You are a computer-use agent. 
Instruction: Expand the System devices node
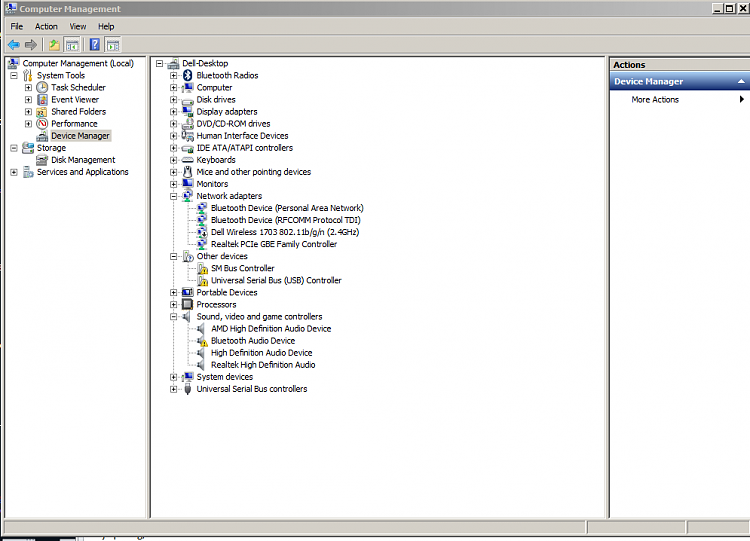click(174, 377)
